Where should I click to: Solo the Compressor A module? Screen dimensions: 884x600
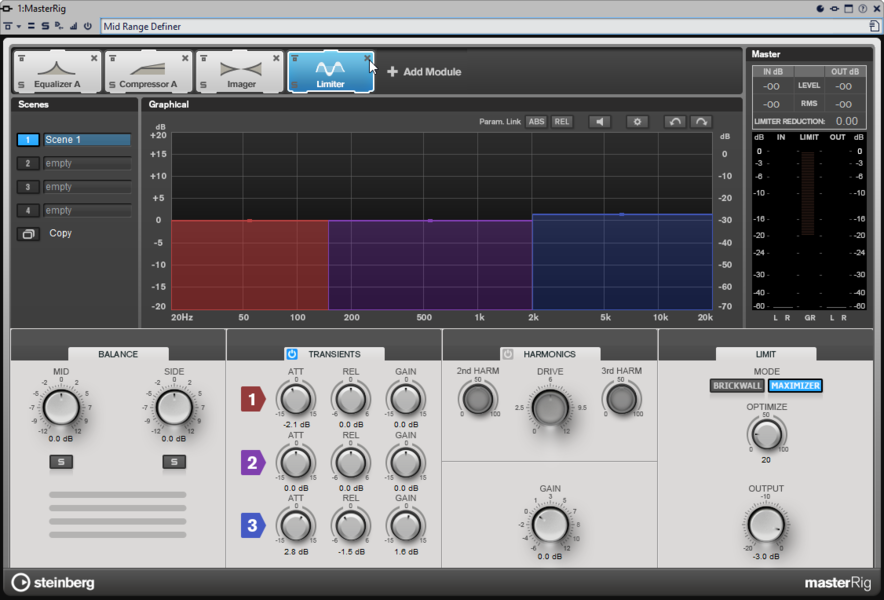tap(112, 85)
